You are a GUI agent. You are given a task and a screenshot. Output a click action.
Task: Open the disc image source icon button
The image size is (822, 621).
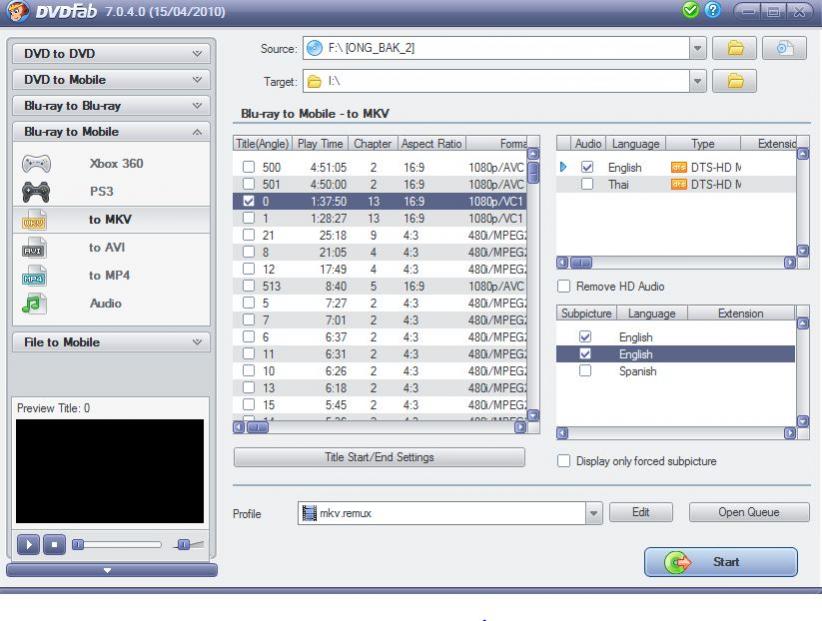[x=784, y=48]
